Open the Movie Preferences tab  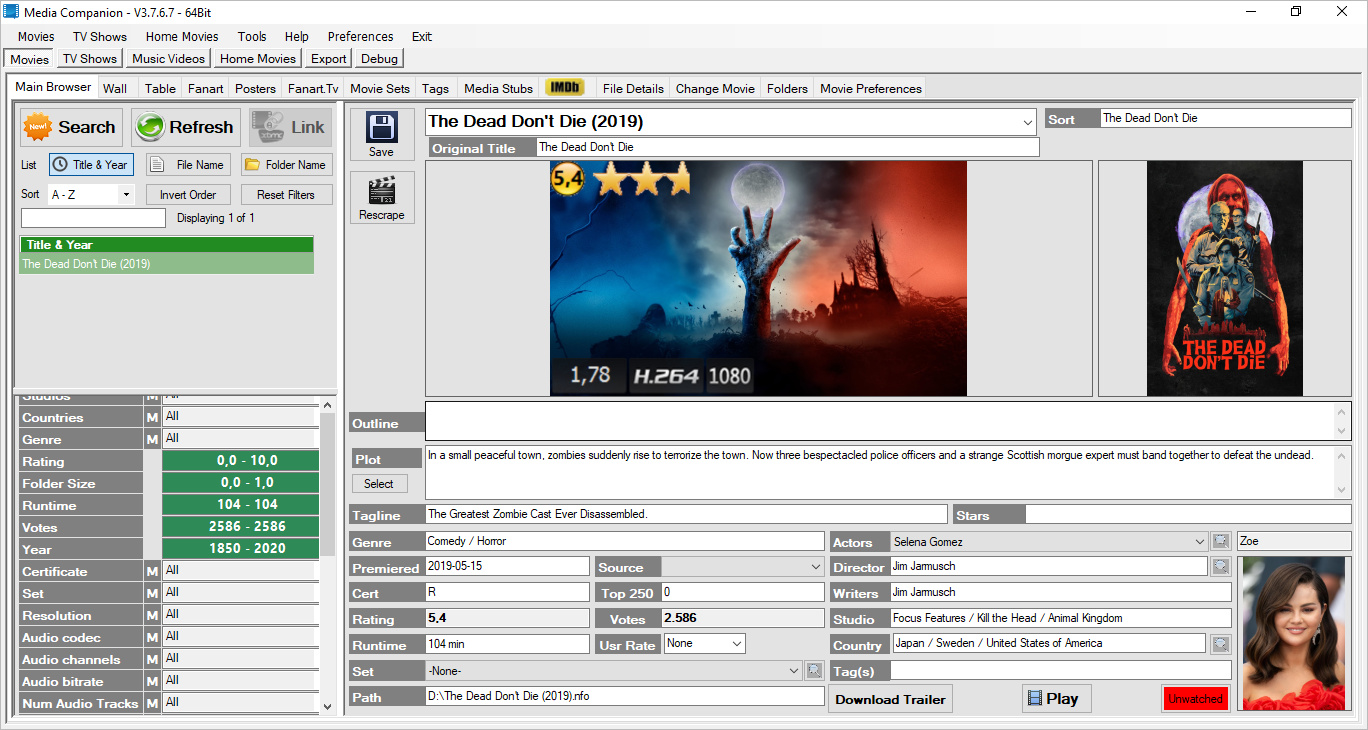pos(871,88)
